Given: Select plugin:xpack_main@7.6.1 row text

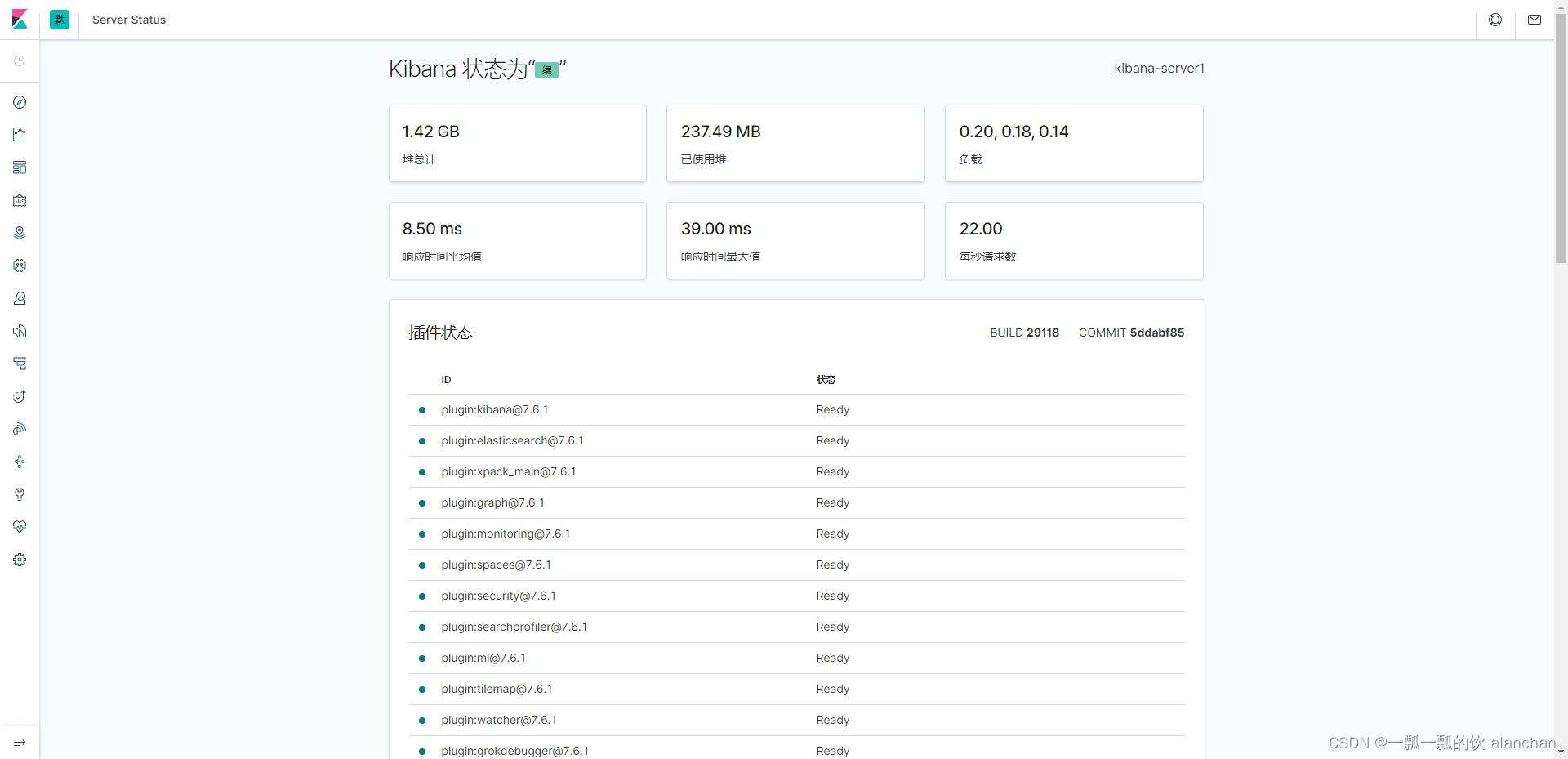Looking at the screenshot, I should click(509, 472).
